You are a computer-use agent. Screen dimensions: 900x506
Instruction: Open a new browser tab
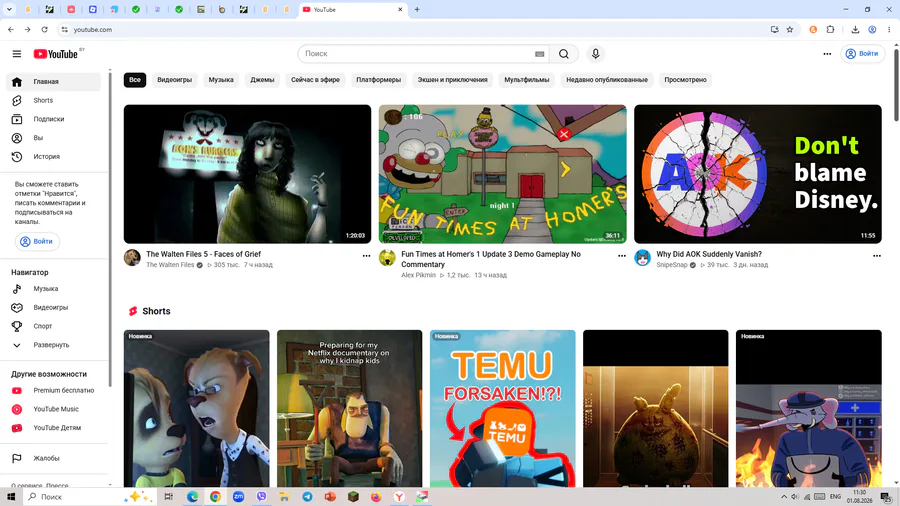coord(417,9)
